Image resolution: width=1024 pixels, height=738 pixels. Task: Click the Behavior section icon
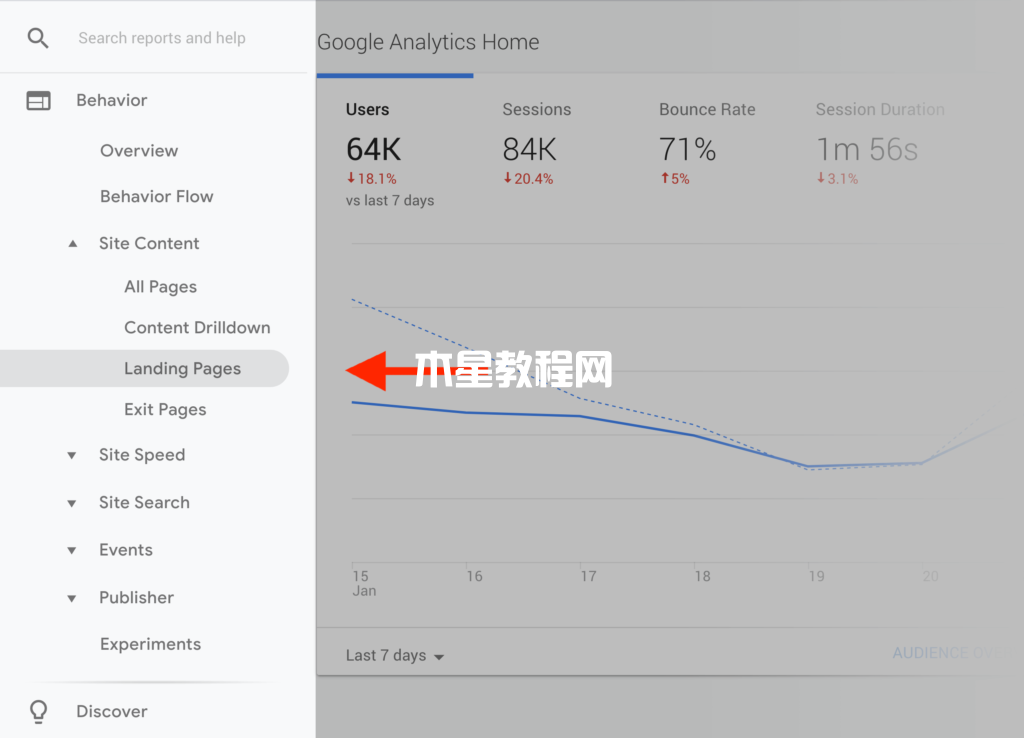[39, 101]
